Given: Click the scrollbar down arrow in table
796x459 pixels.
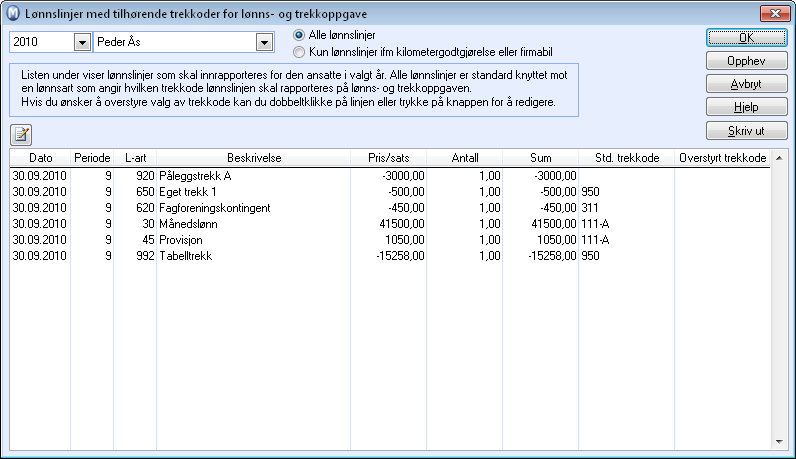Looking at the screenshot, I should 779,442.
